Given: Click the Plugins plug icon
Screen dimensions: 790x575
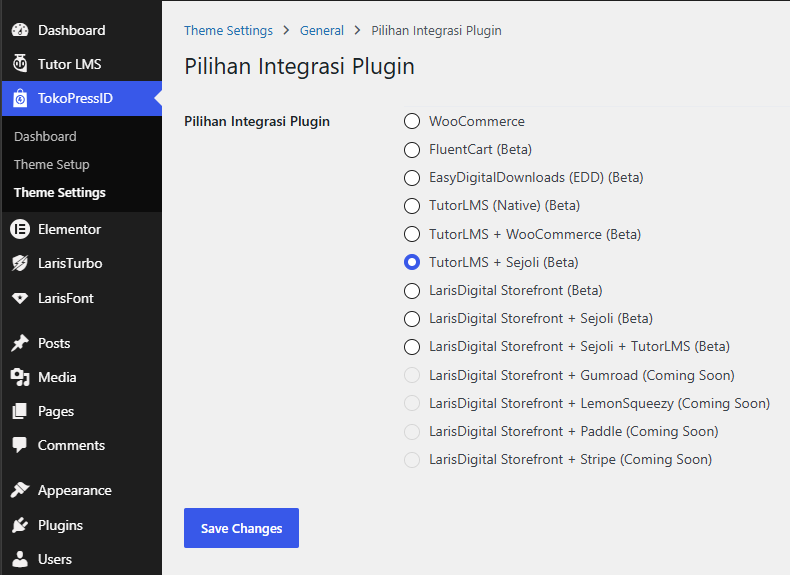Looking at the screenshot, I should click(20, 525).
